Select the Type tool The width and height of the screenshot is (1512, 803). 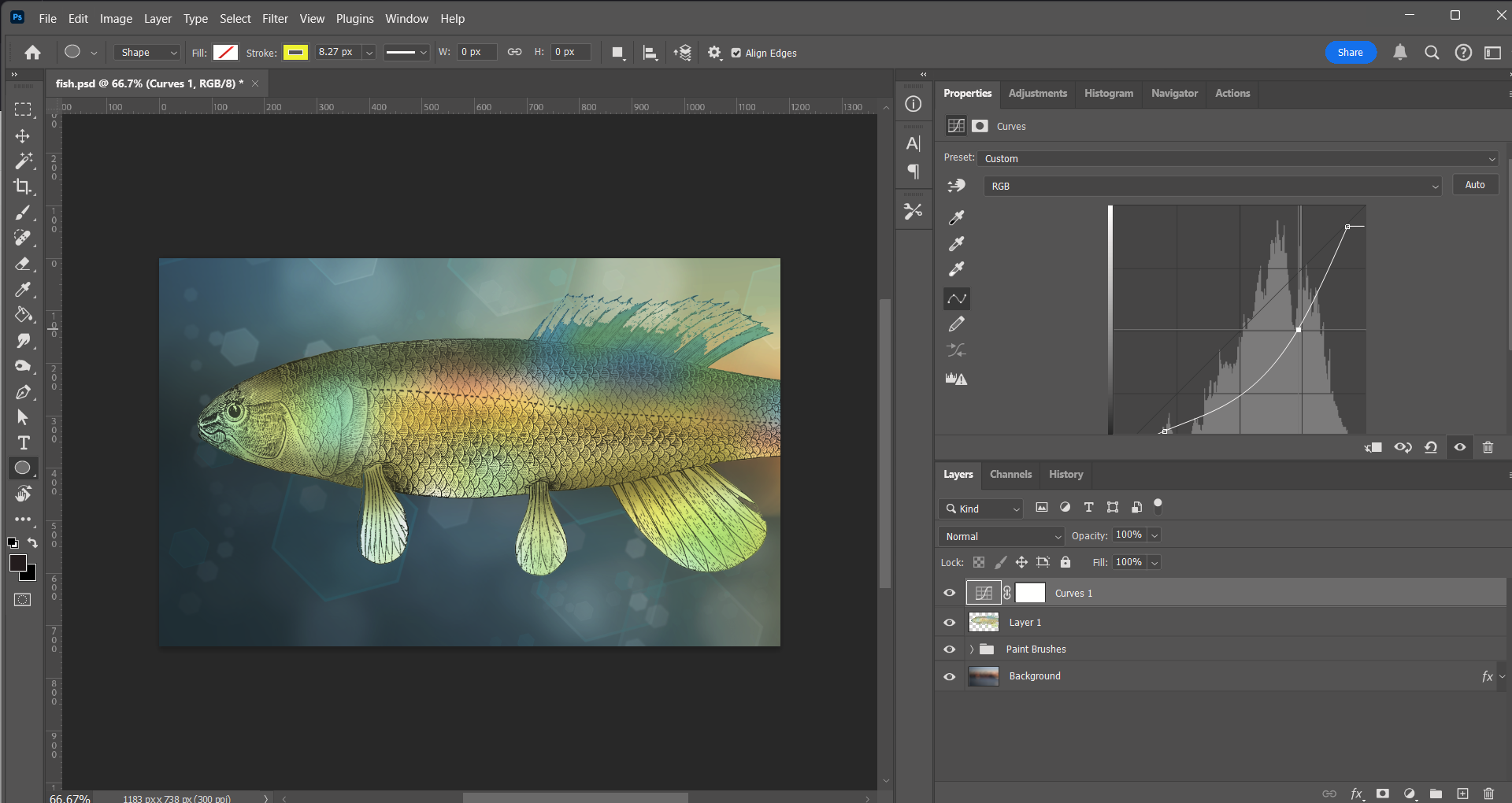(x=23, y=442)
